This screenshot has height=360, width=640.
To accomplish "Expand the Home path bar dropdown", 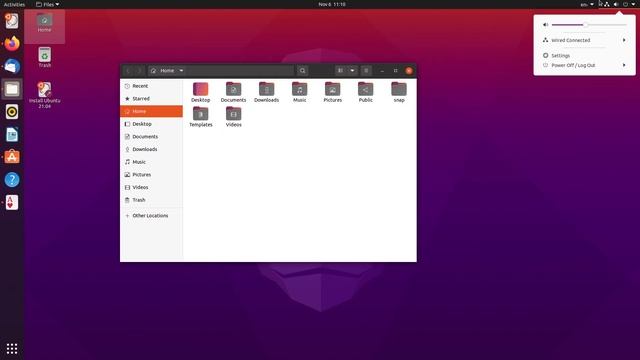I will click(181, 71).
